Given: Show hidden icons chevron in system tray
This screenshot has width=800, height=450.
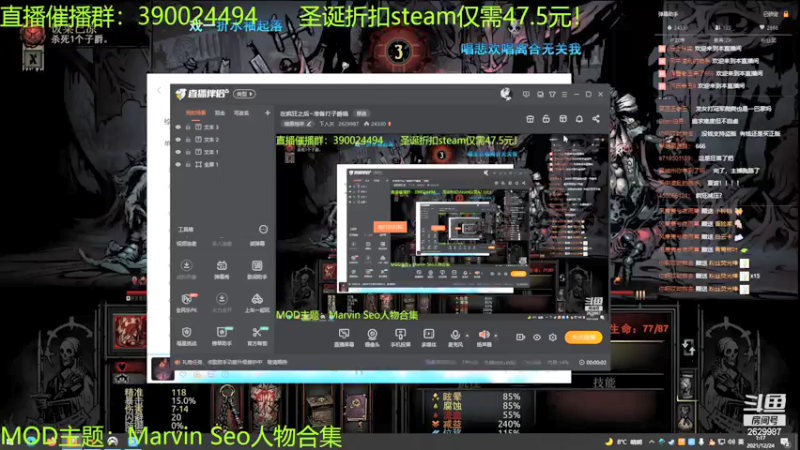Looking at the screenshot, I should tap(651, 442).
